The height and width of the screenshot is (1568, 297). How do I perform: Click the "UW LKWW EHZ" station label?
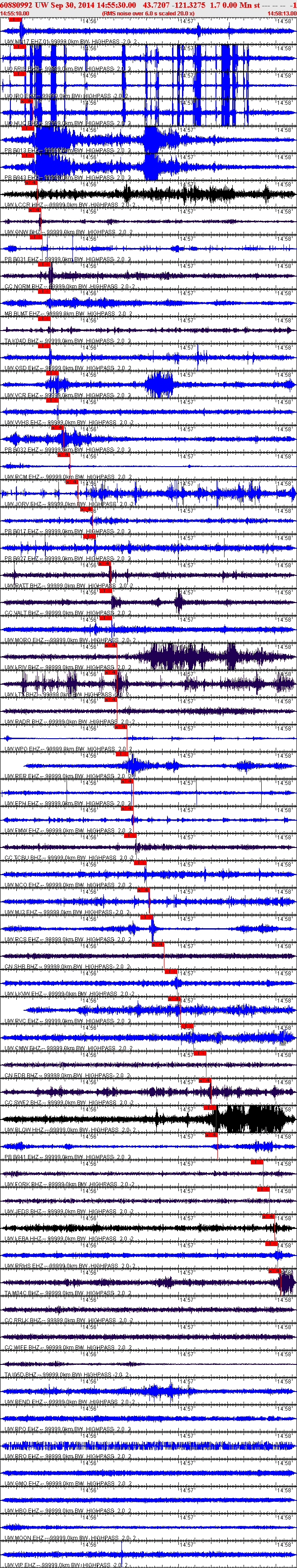[x=24, y=994]
